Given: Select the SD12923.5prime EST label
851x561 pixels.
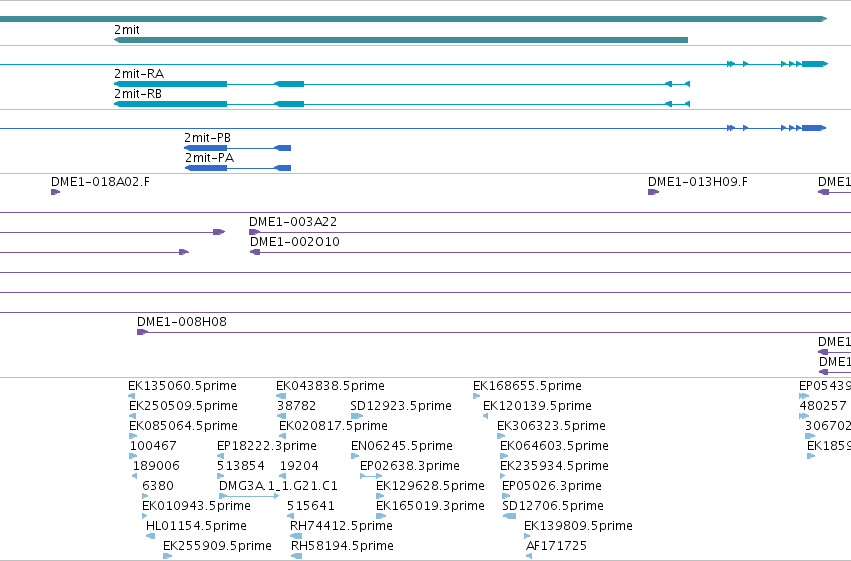Looking at the screenshot, I should point(401,406).
